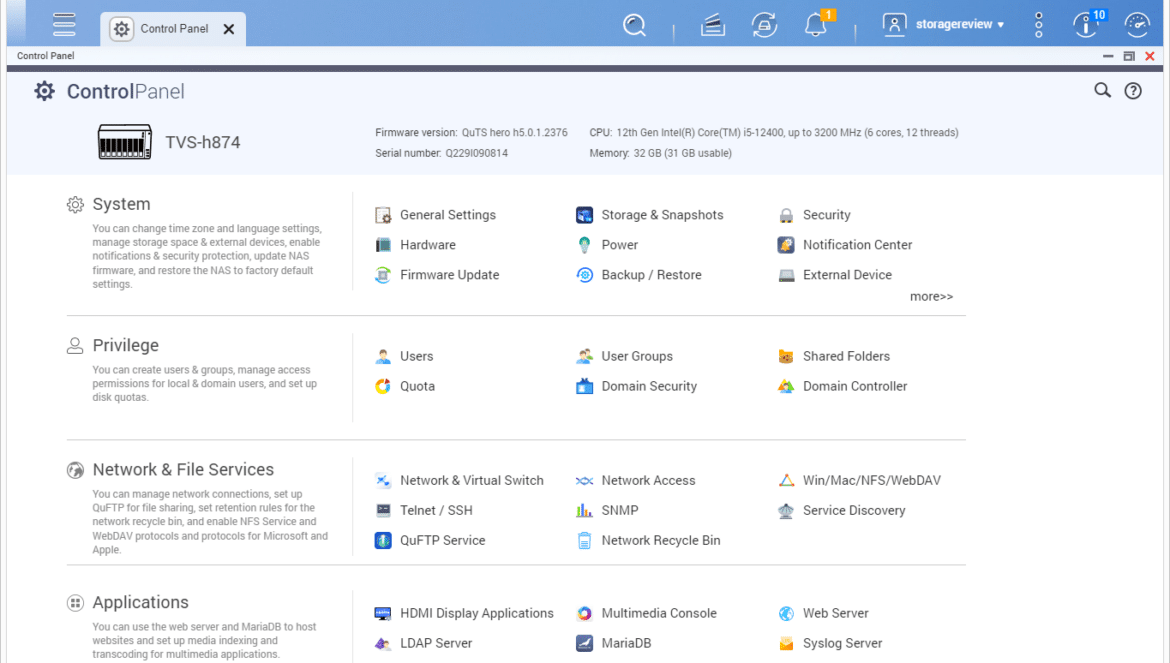Click the Firmware Update icon
Screen dimensions: 1170x663
[x=383, y=274]
